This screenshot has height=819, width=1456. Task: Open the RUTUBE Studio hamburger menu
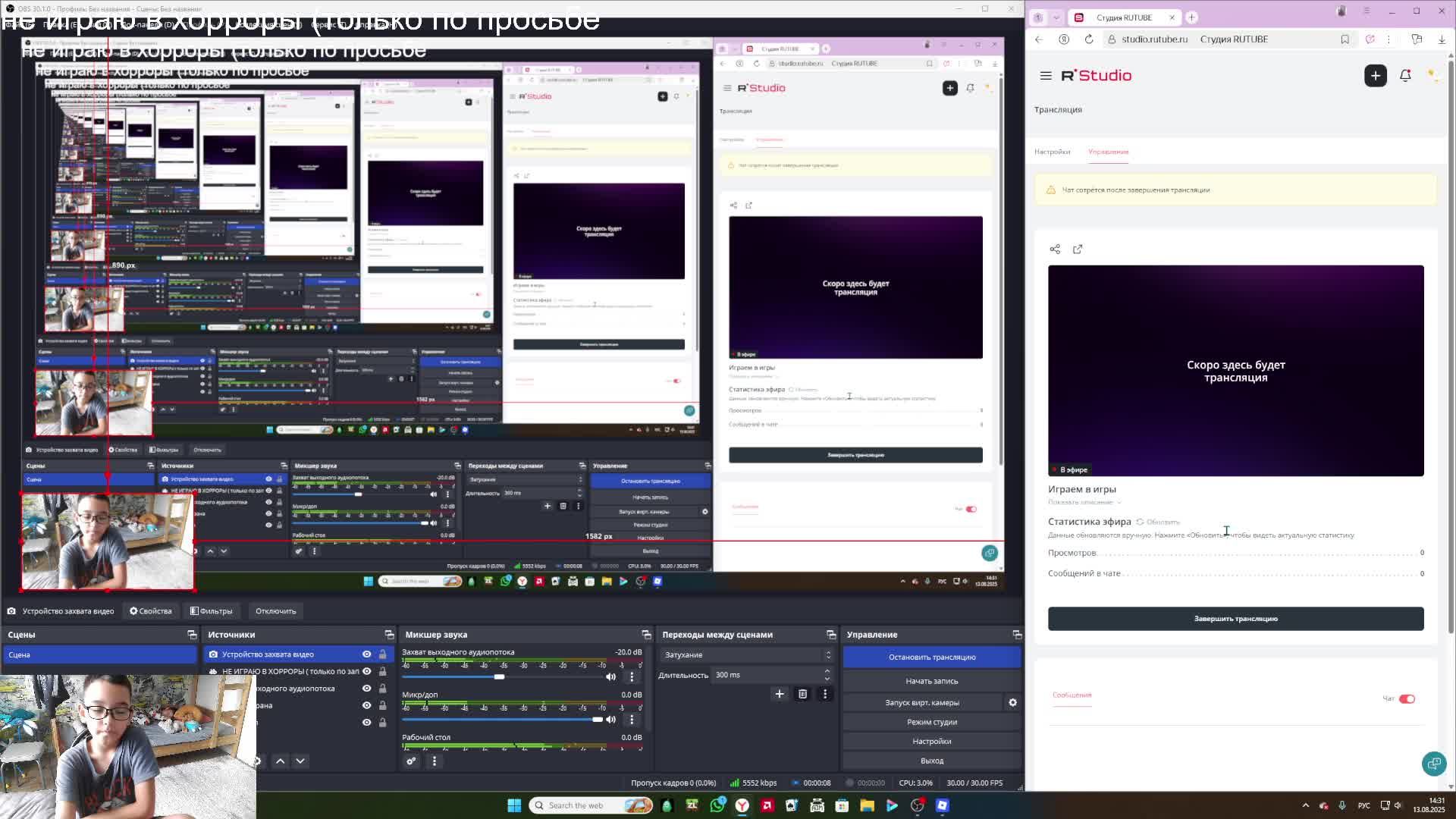click(x=1046, y=76)
